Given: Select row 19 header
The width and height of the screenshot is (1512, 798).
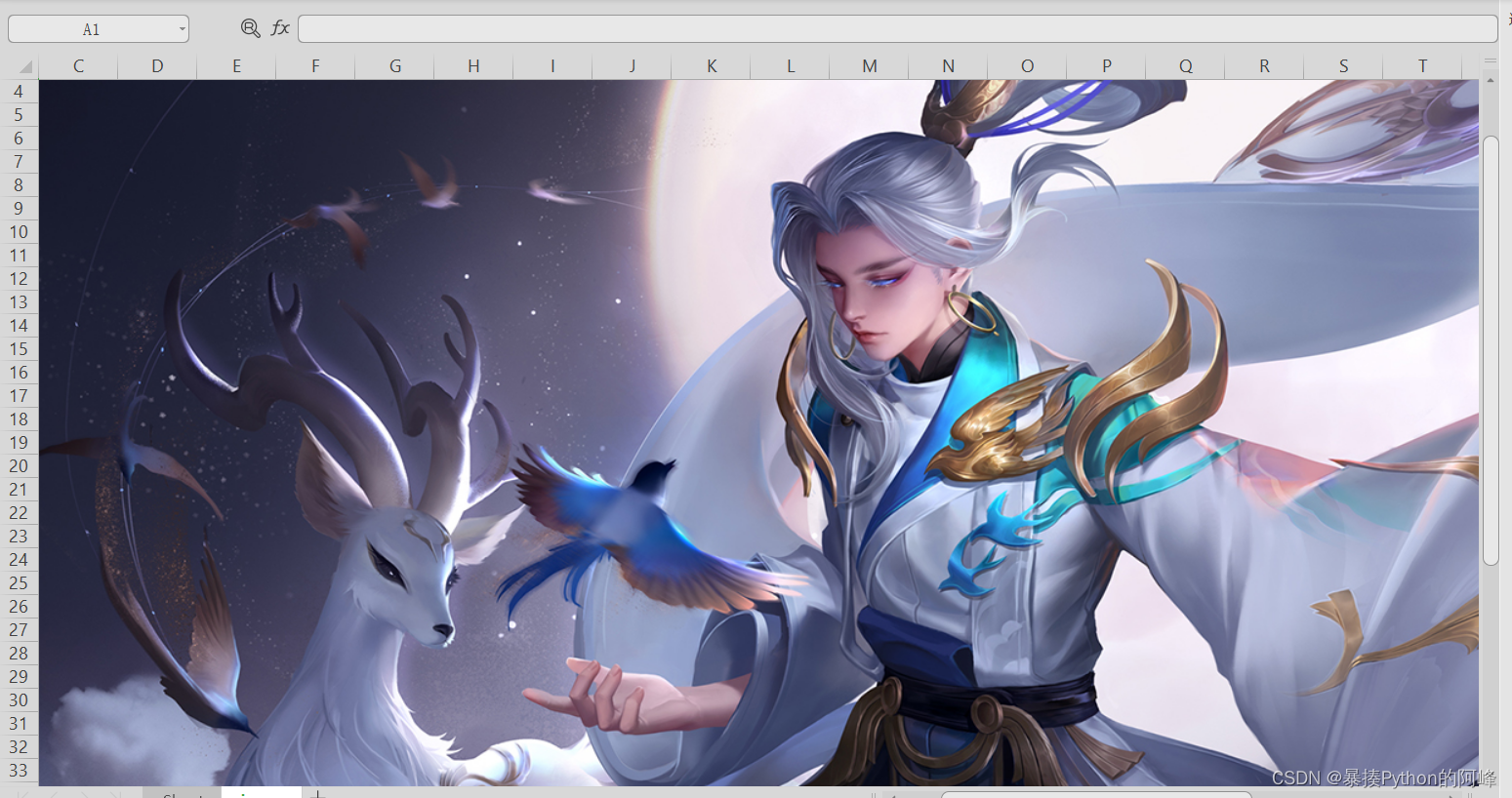Looking at the screenshot, I should [x=19, y=443].
